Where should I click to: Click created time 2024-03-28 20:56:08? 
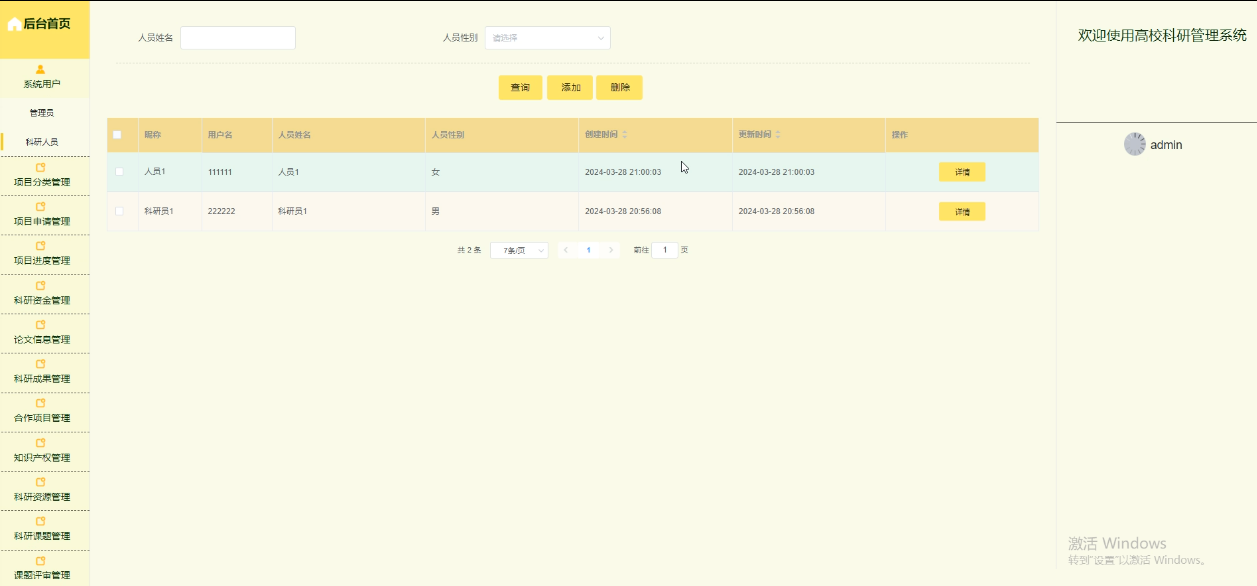click(x=623, y=211)
